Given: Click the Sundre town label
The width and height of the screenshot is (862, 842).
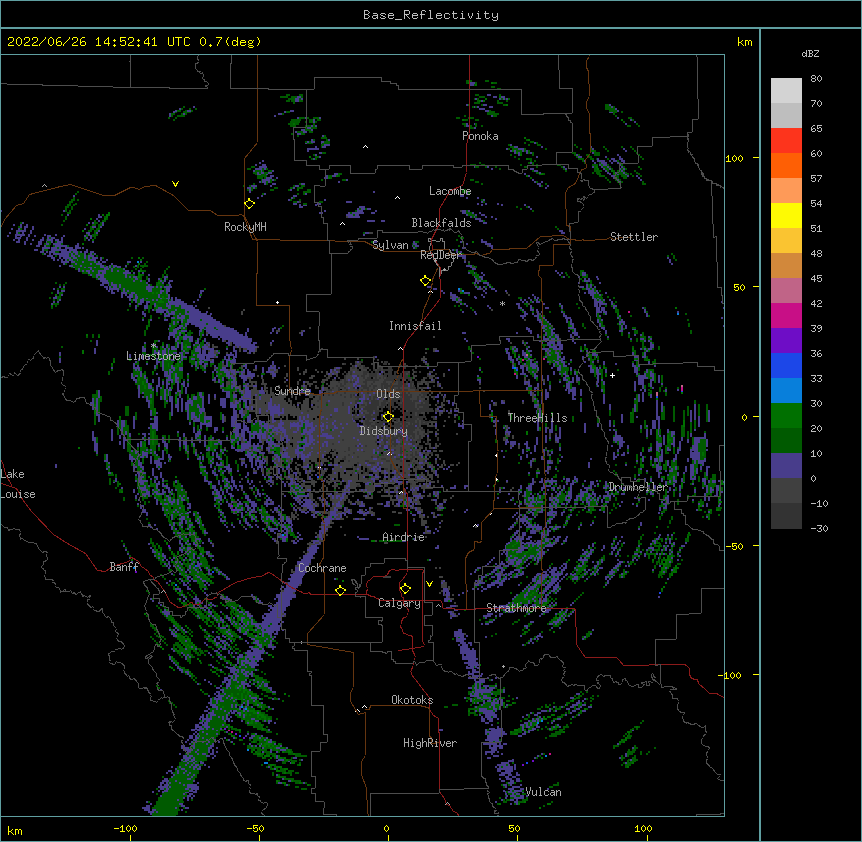Looking at the screenshot, I should tap(292, 391).
